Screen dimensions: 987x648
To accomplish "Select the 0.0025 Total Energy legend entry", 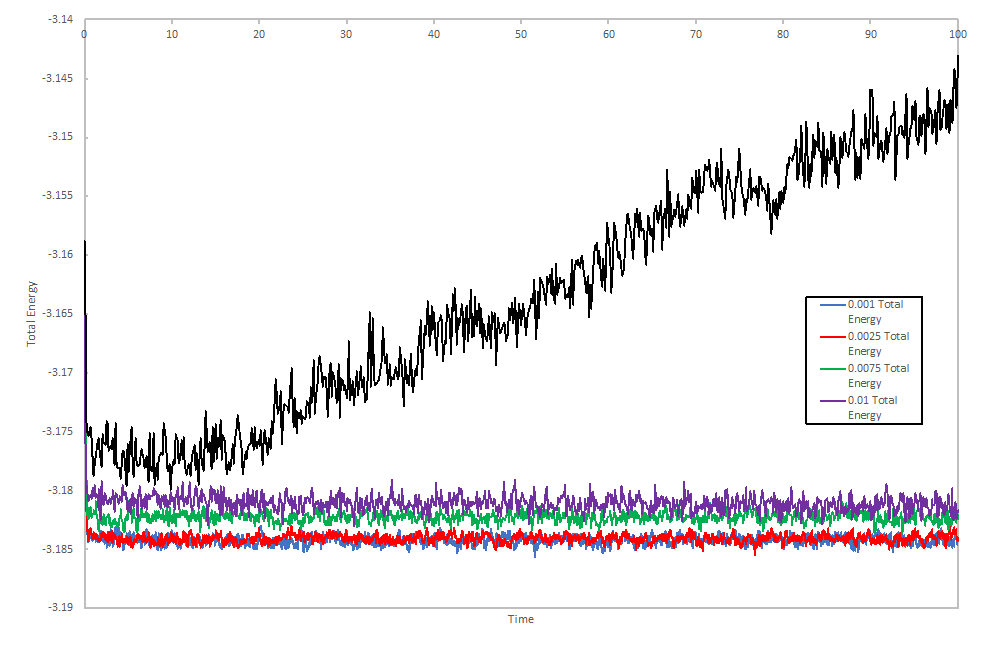I will [x=865, y=344].
